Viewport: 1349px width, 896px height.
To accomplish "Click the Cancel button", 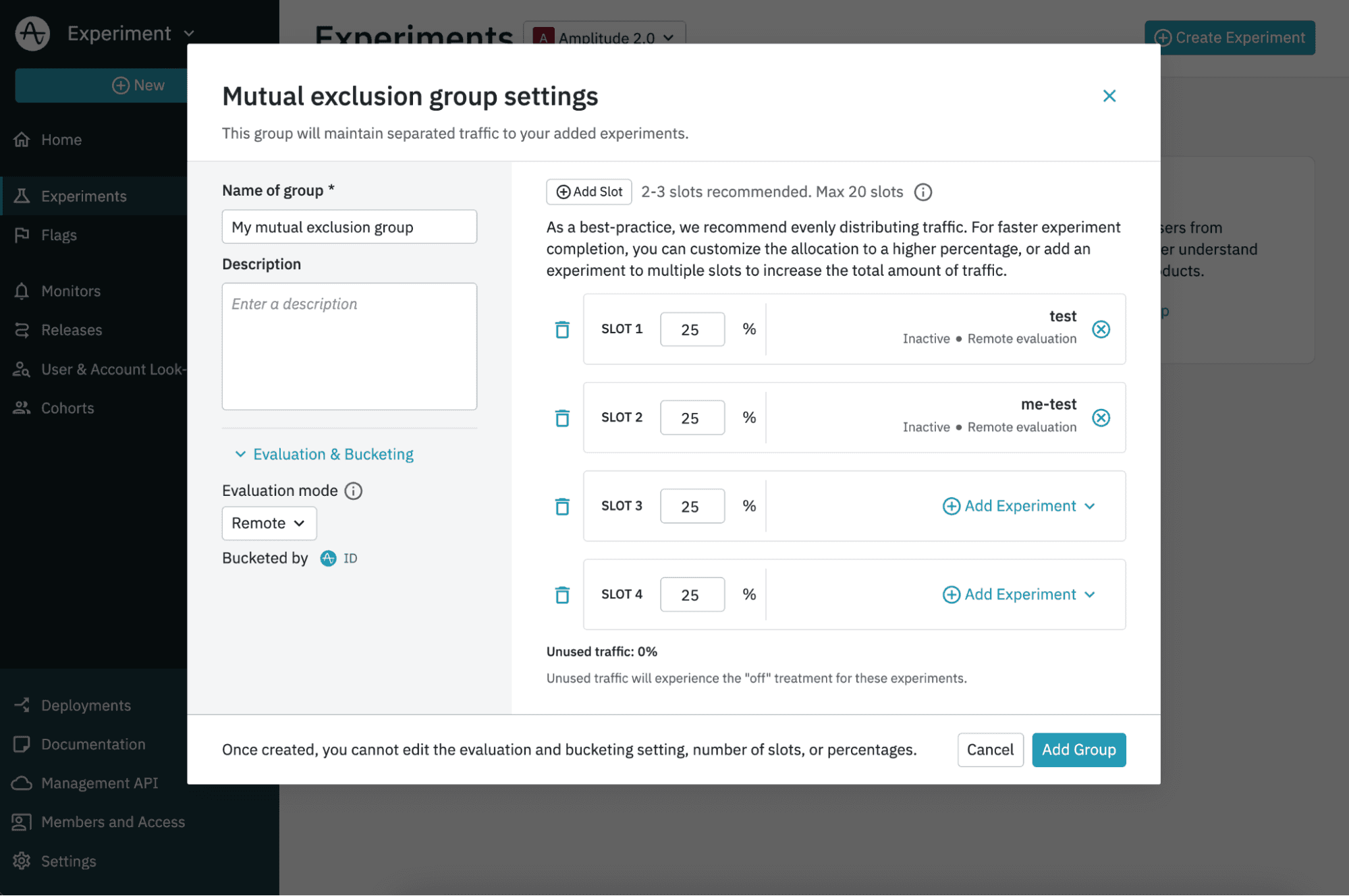I will coord(989,750).
